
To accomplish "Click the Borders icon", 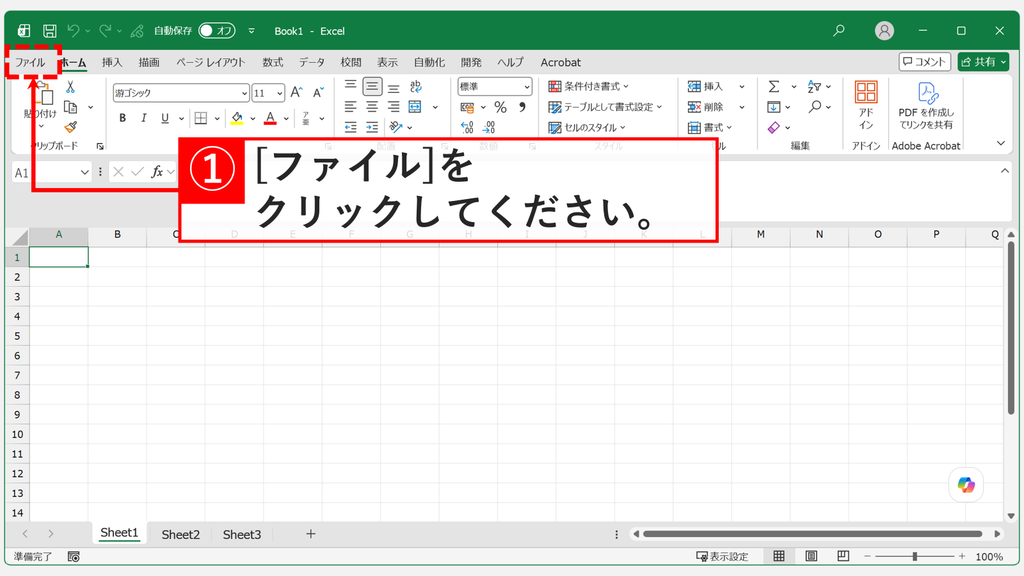I will click(x=201, y=118).
